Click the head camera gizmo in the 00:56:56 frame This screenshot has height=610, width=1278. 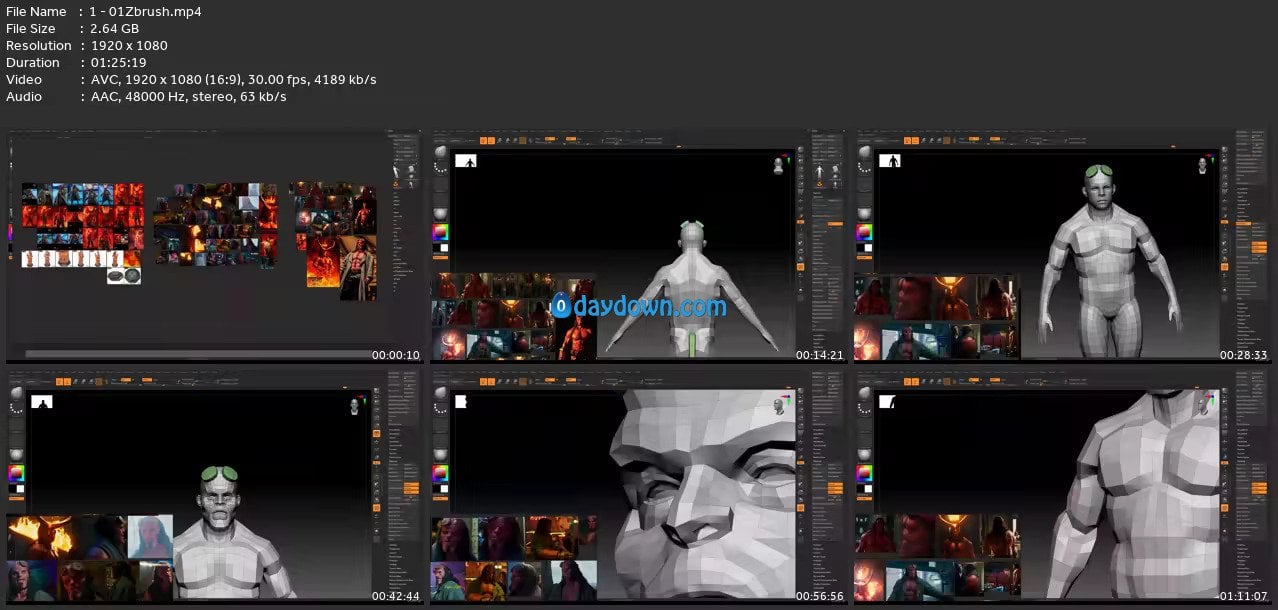coord(780,407)
